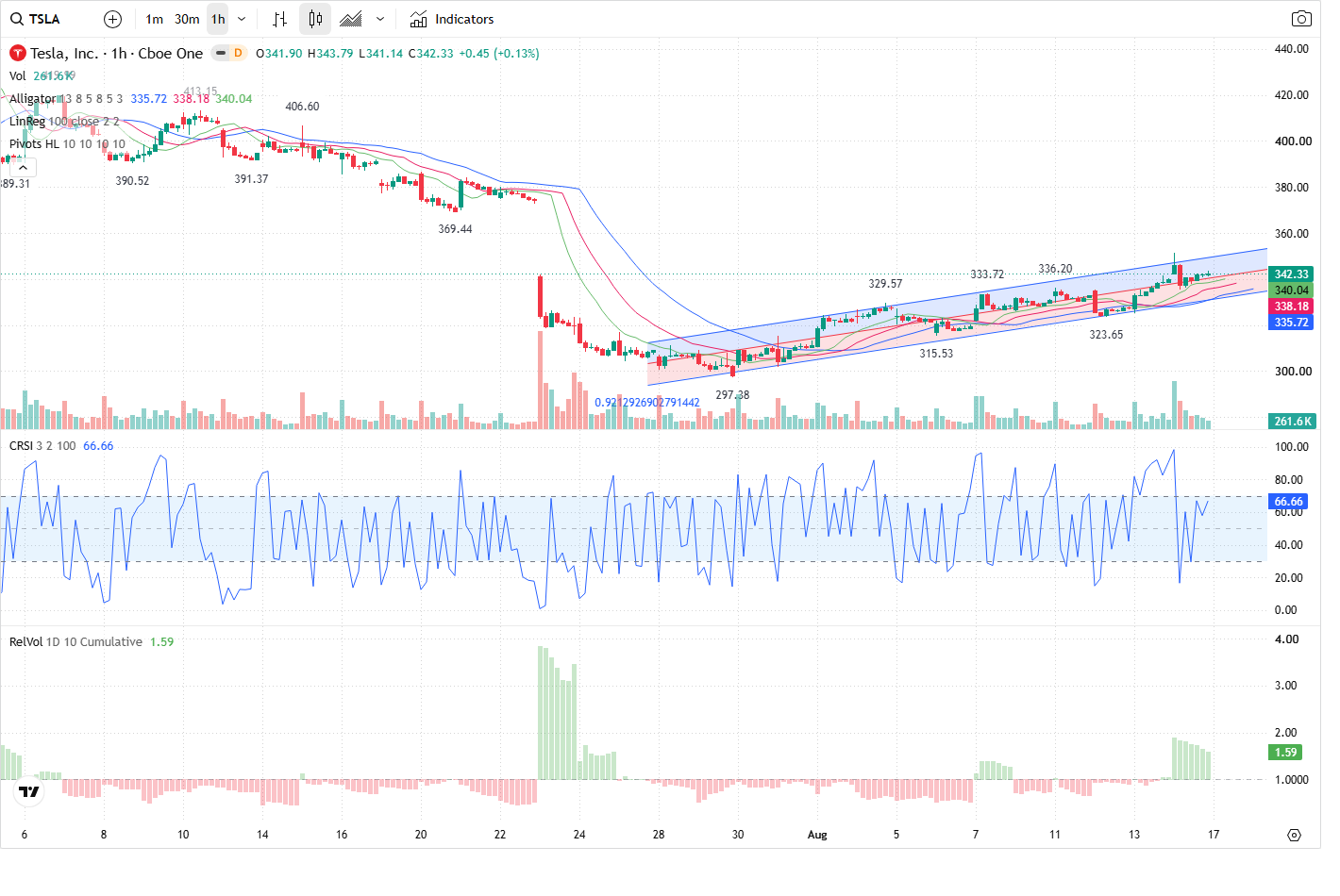The height and width of the screenshot is (896, 1340).
Task: Click the 390.52 pivot low label
Action: (132, 181)
